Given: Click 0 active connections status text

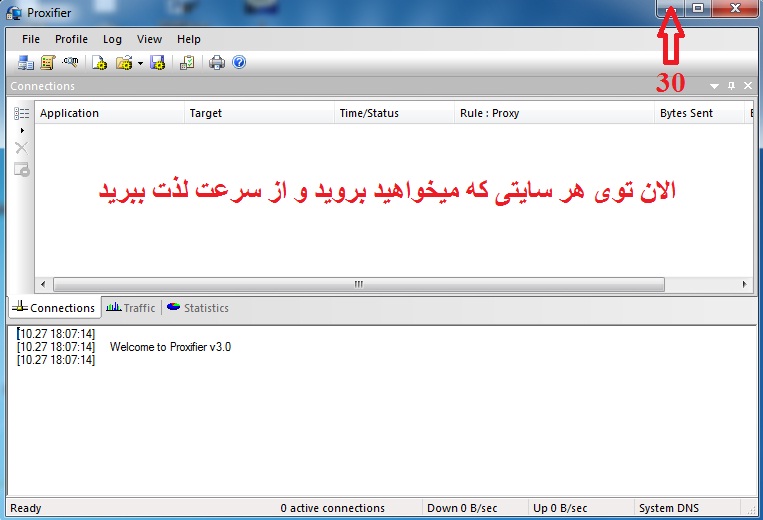Looking at the screenshot, I should [332, 508].
